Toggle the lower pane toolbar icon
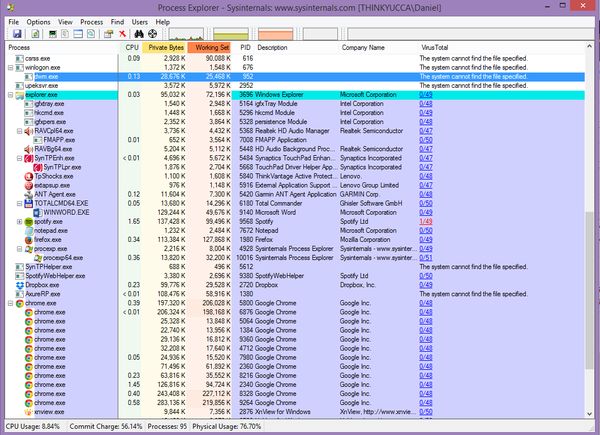This screenshot has height=435, width=600. tap(78, 34)
